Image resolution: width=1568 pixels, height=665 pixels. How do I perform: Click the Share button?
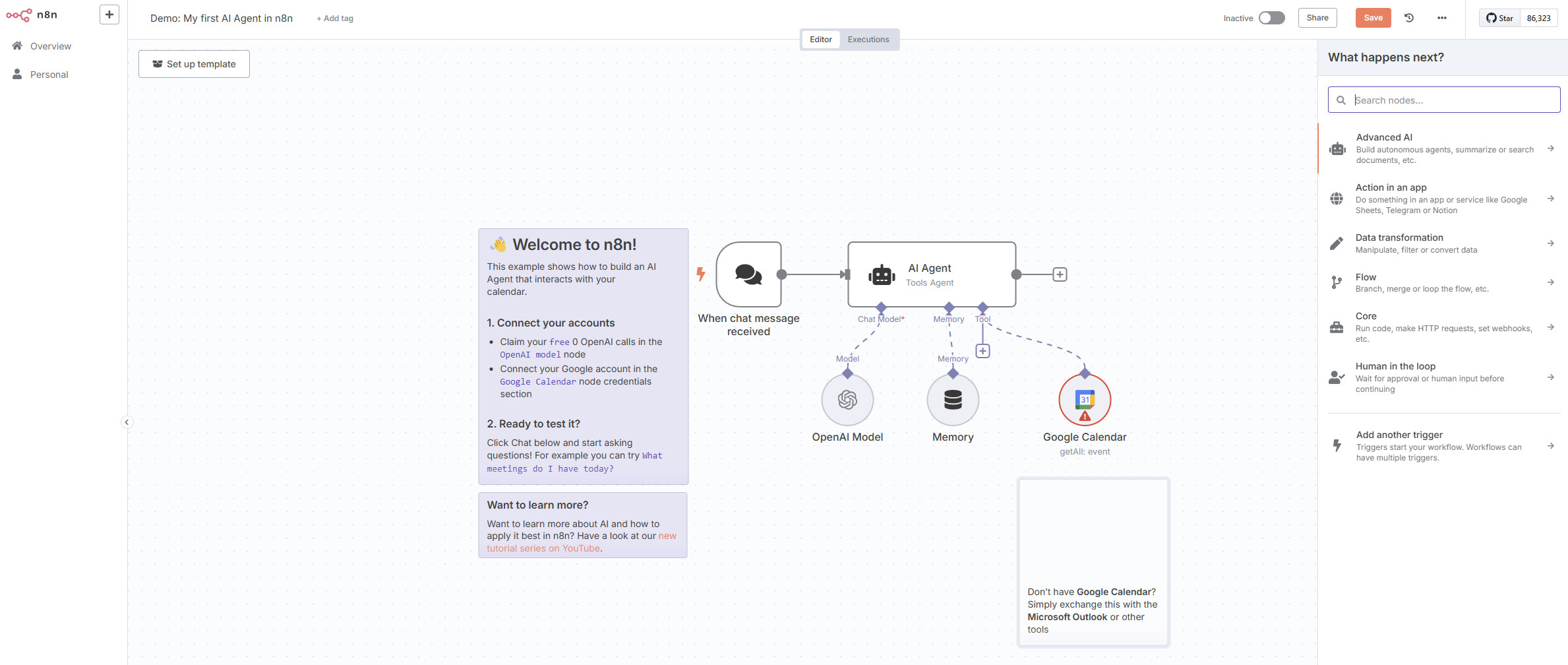coord(1317,18)
